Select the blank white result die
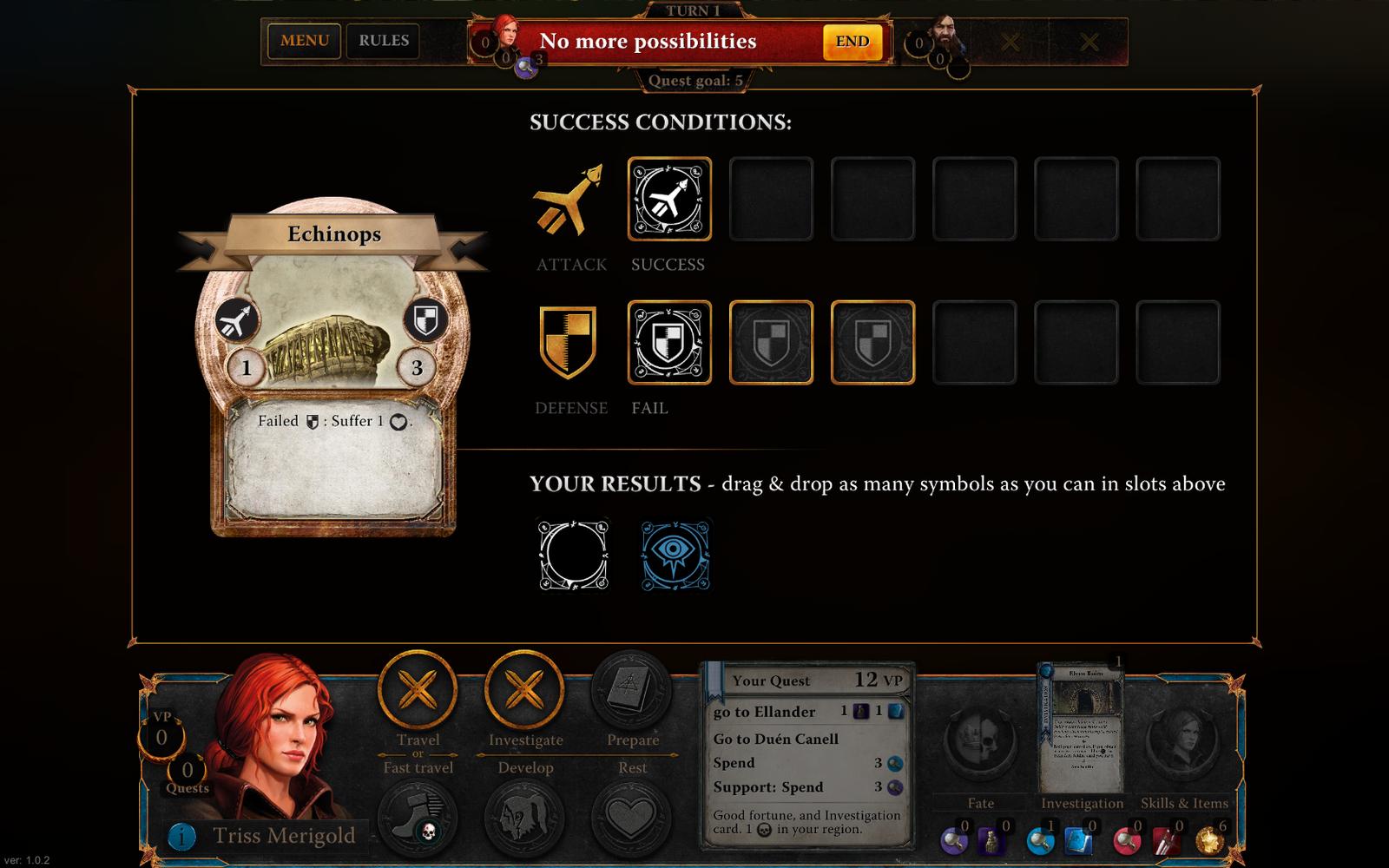The image size is (1389, 868). [573, 556]
